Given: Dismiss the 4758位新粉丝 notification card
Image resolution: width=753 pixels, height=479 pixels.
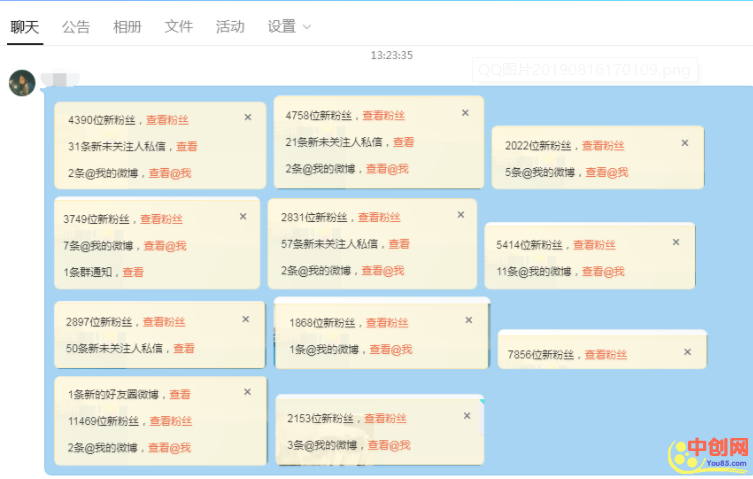Looking at the screenshot, I should pos(465,113).
